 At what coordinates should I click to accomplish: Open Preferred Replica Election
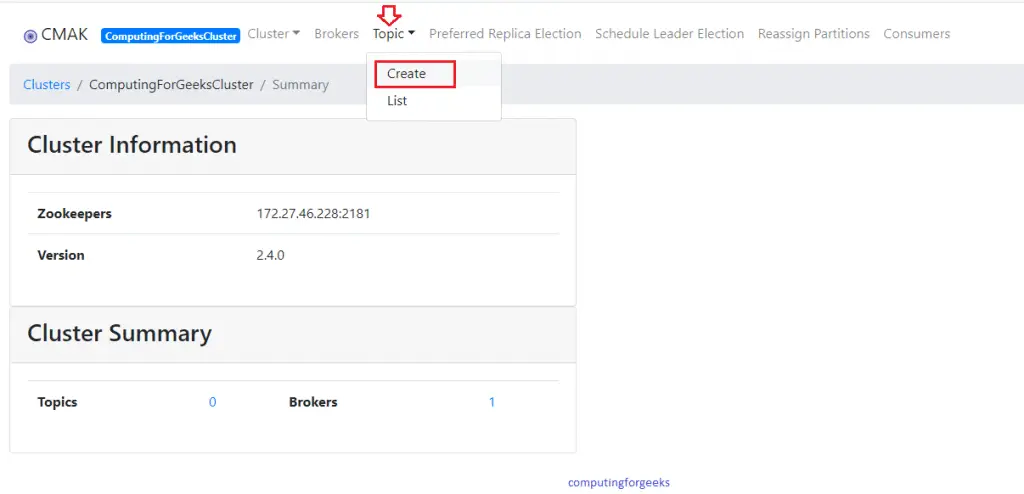point(505,33)
